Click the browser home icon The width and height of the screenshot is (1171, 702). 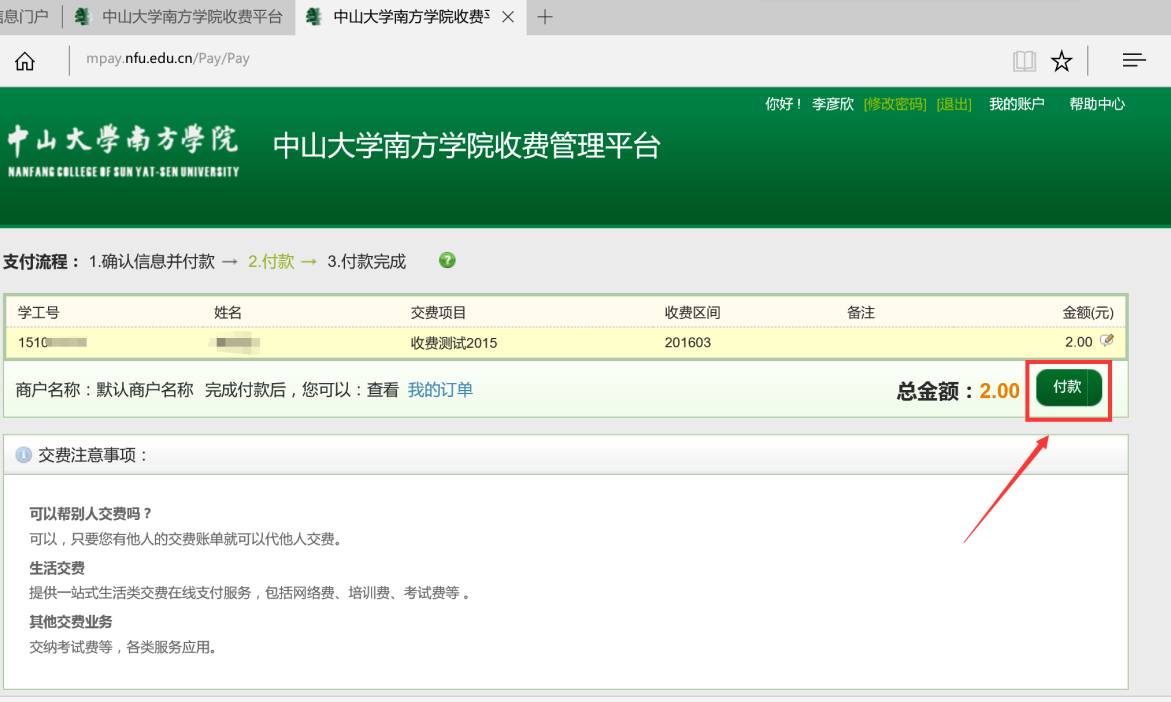point(25,60)
